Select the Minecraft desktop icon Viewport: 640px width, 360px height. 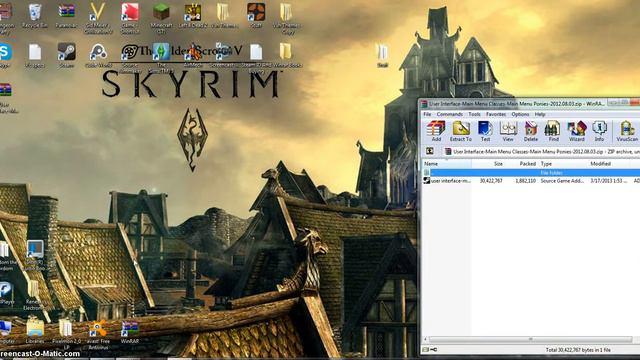point(161,17)
